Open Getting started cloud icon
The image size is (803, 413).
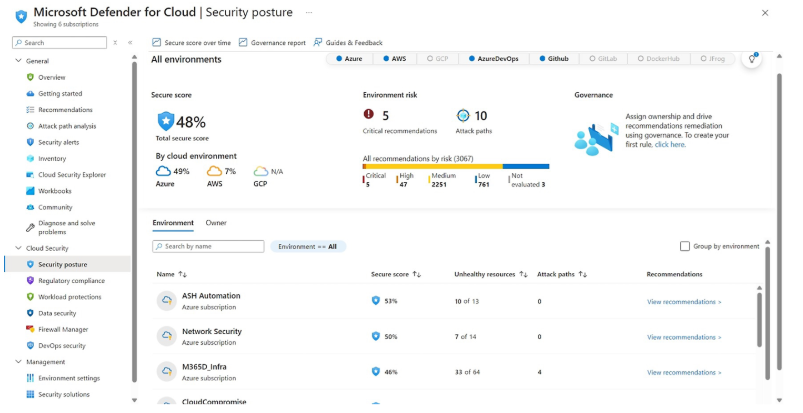point(30,94)
